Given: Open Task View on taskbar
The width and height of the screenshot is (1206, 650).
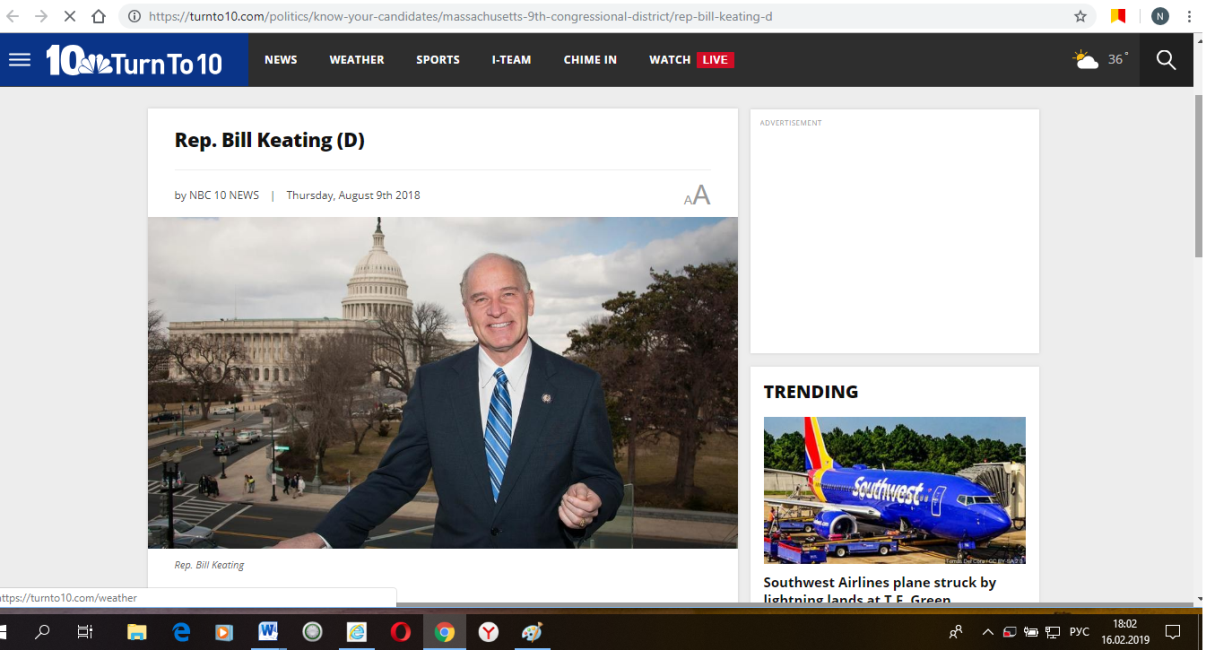Looking at the screenshot, I should [85, 632].
